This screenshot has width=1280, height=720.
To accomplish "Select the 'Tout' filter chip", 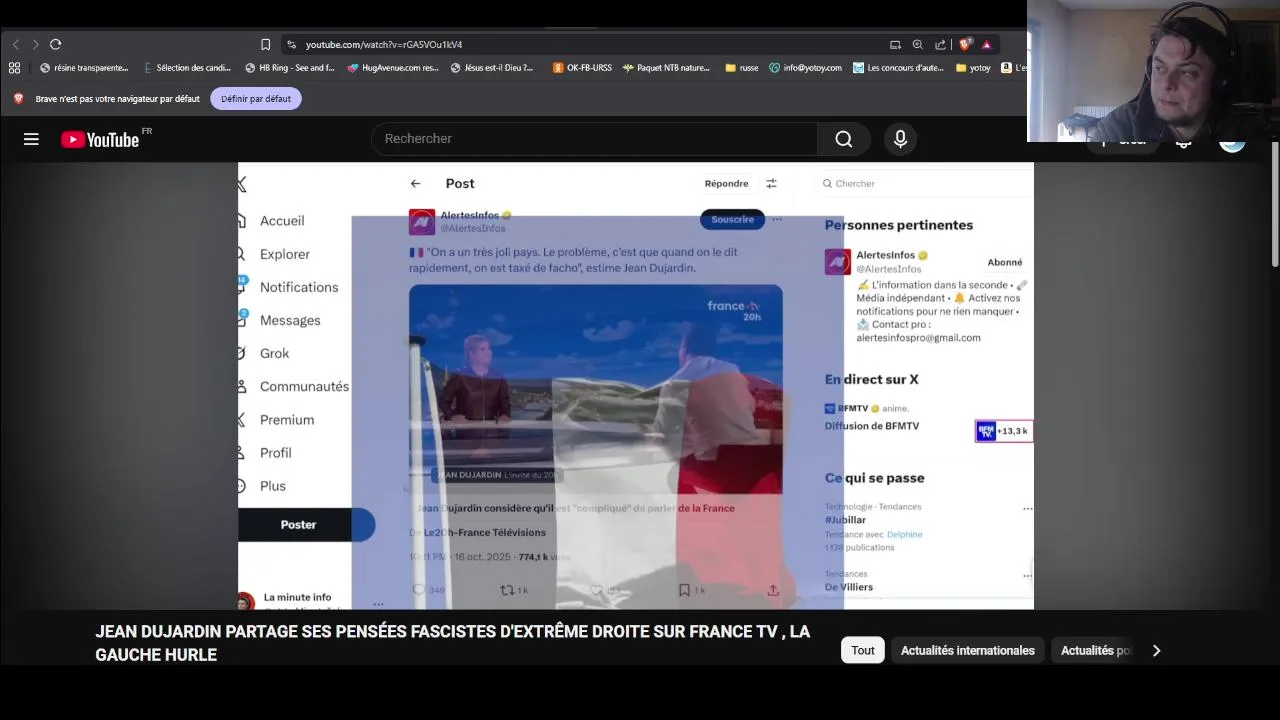I will tap(863, 650).
